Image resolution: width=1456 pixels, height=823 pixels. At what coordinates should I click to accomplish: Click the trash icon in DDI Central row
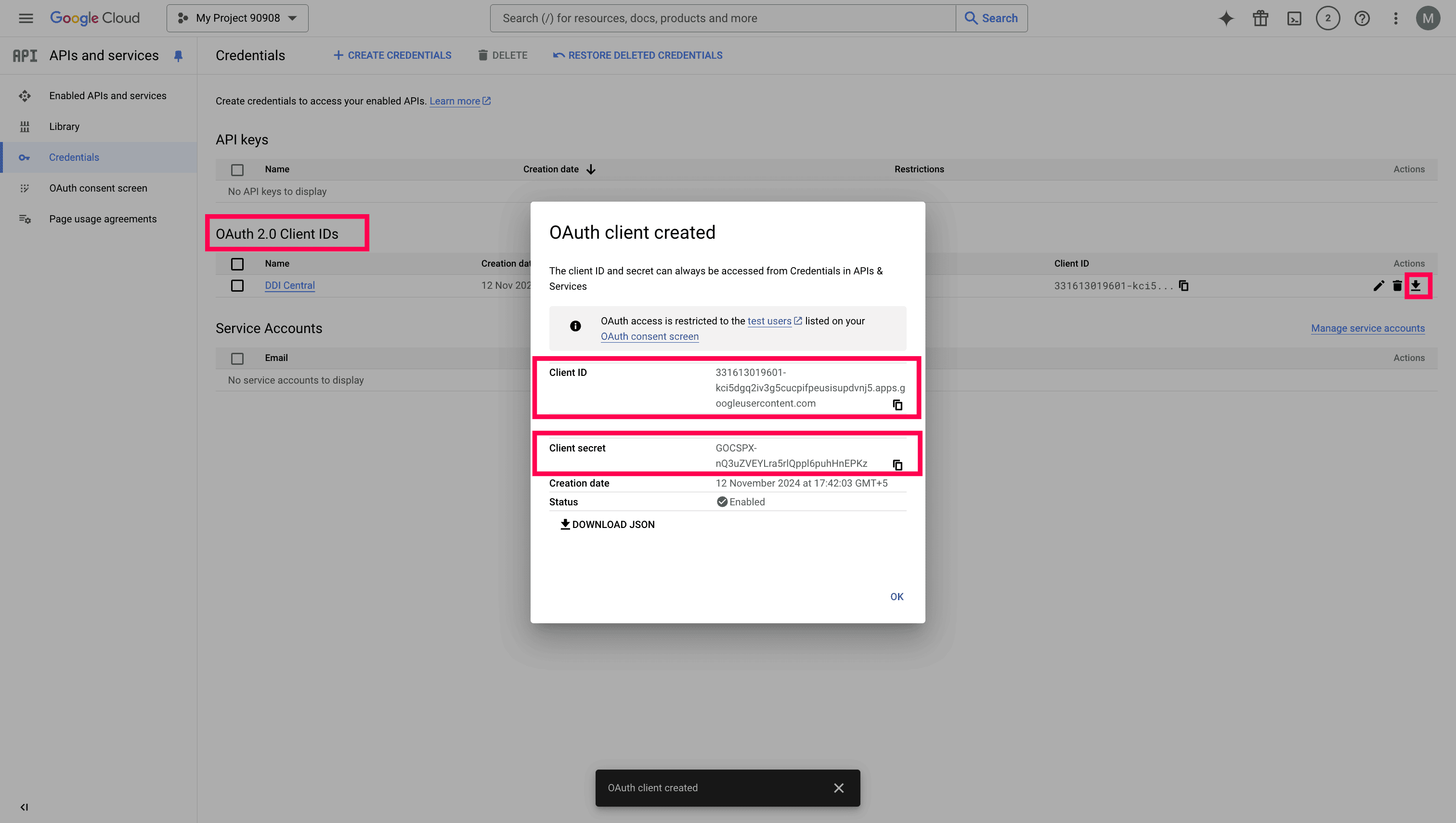1397,285
